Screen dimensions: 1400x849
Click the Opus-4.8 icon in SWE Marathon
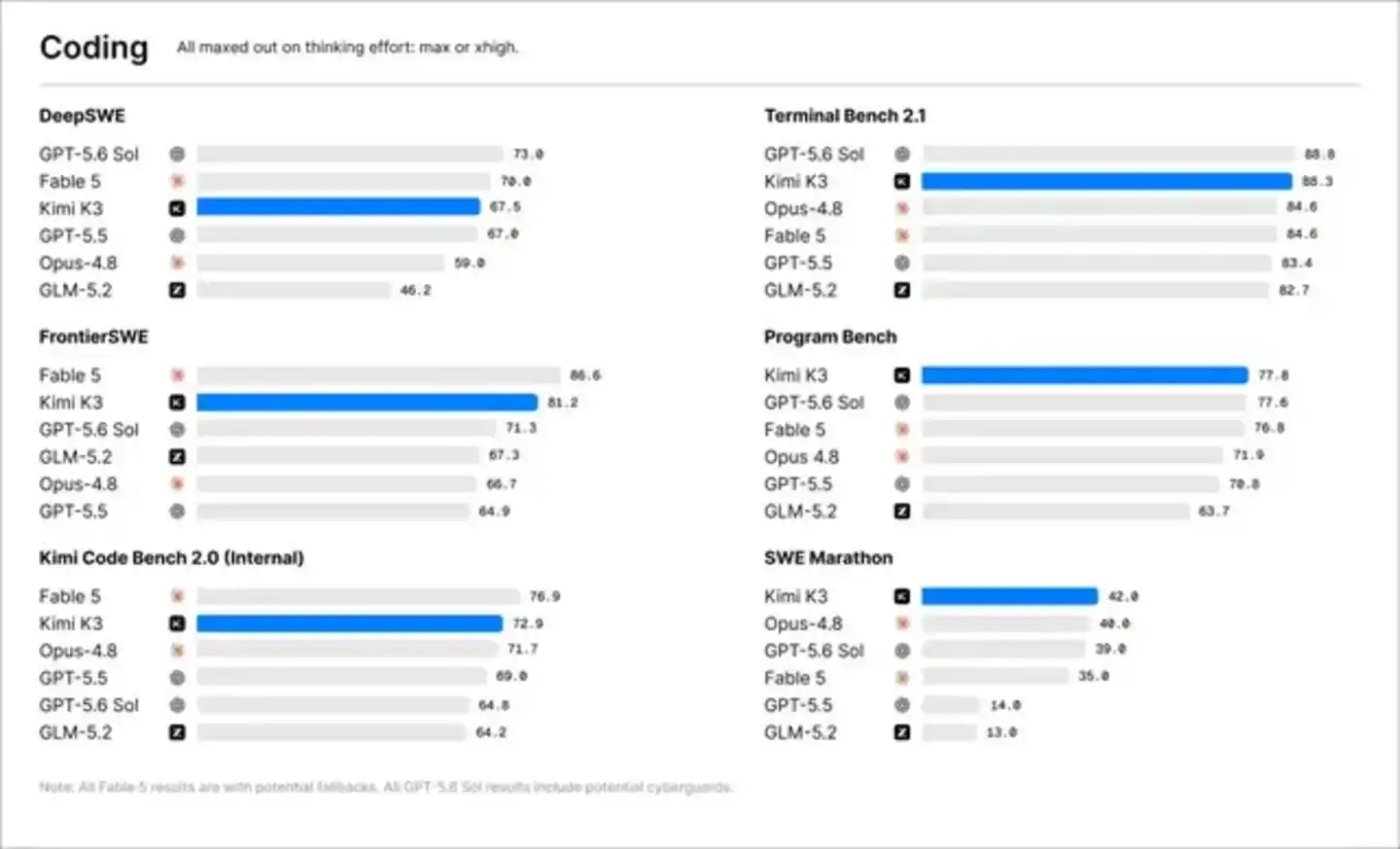click(x=902, y=623)
